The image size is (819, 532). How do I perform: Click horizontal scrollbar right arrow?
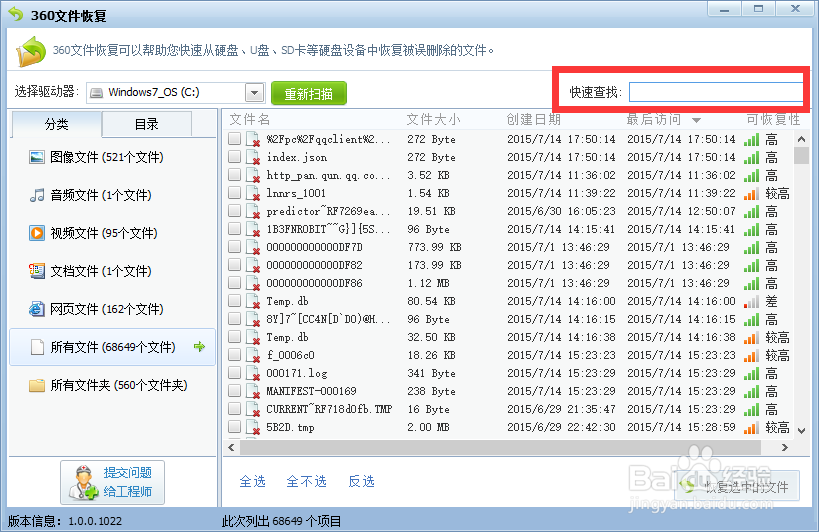(x=784, y=447)
